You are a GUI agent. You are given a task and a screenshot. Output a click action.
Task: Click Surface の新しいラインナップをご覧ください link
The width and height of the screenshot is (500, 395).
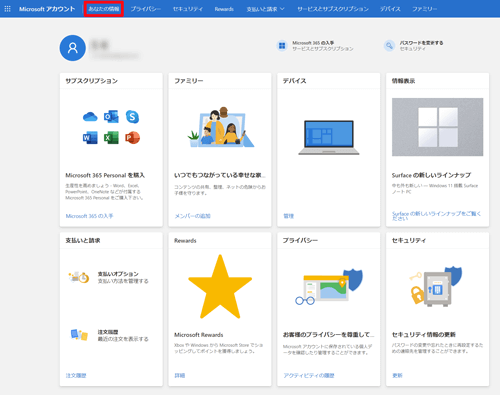436,216
